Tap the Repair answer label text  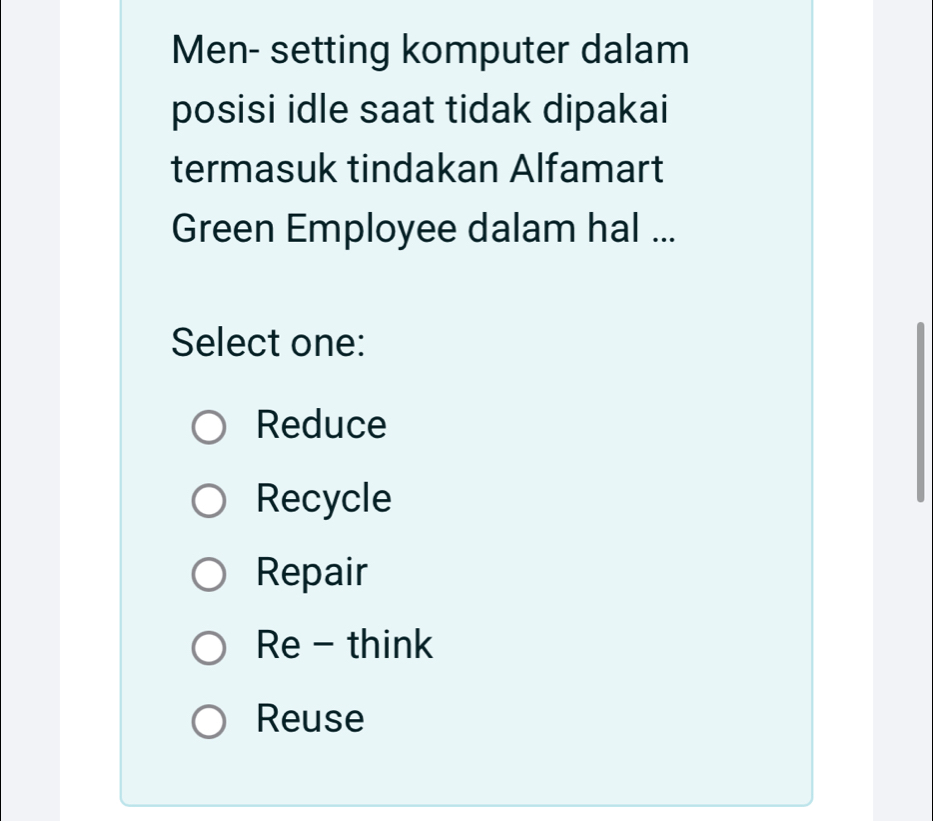coord(312,572)
